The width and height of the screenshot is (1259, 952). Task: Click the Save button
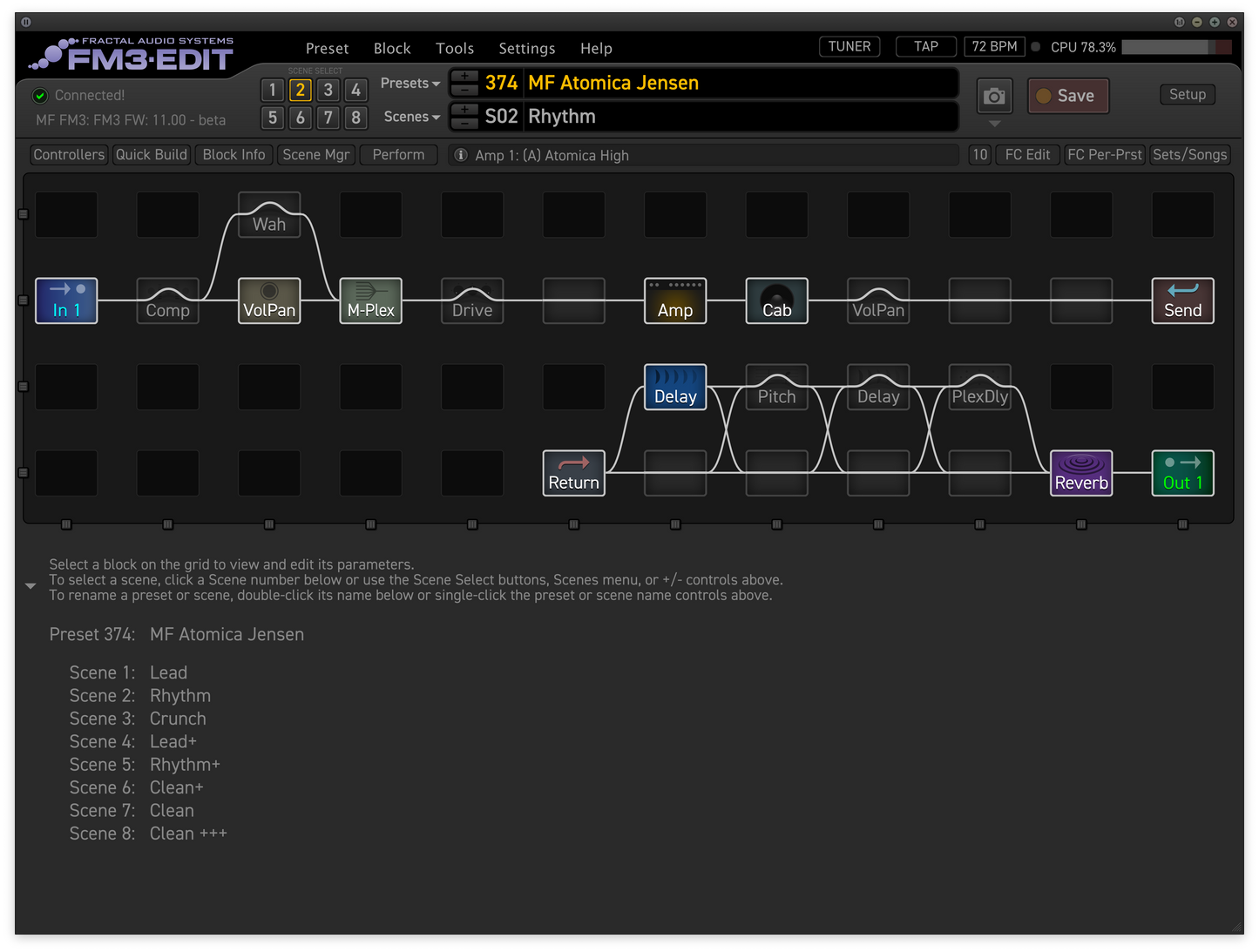click(1067, 96)
